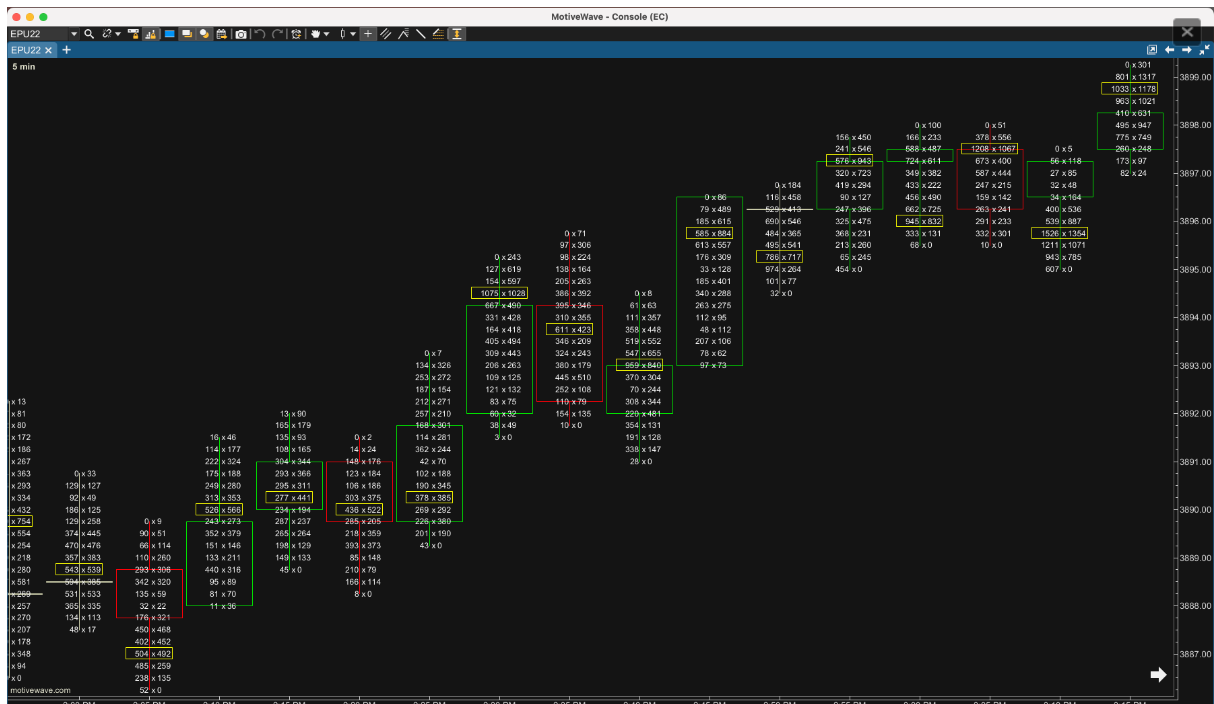Click the 5 min bar size label
This screenshot has width=1214, height=704.
tap(22, 66)
